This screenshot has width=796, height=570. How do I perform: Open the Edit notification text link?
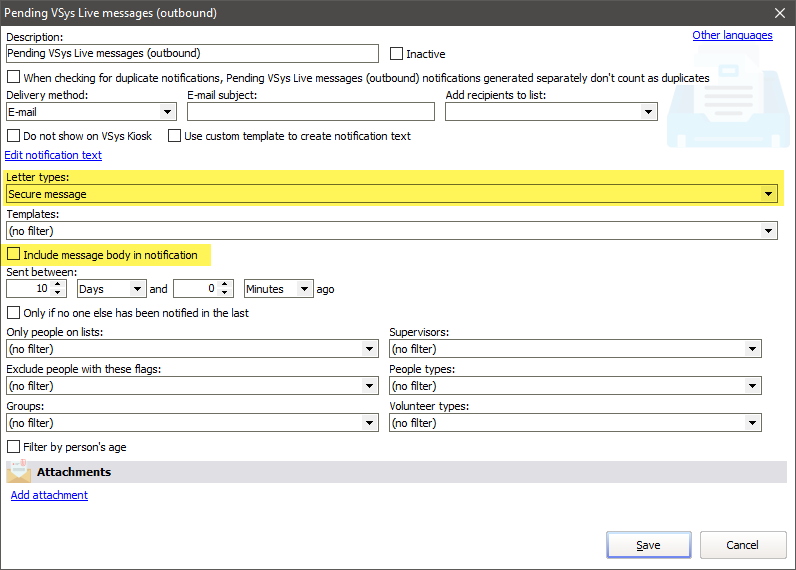pyautogui.click(x=53, y=155)
